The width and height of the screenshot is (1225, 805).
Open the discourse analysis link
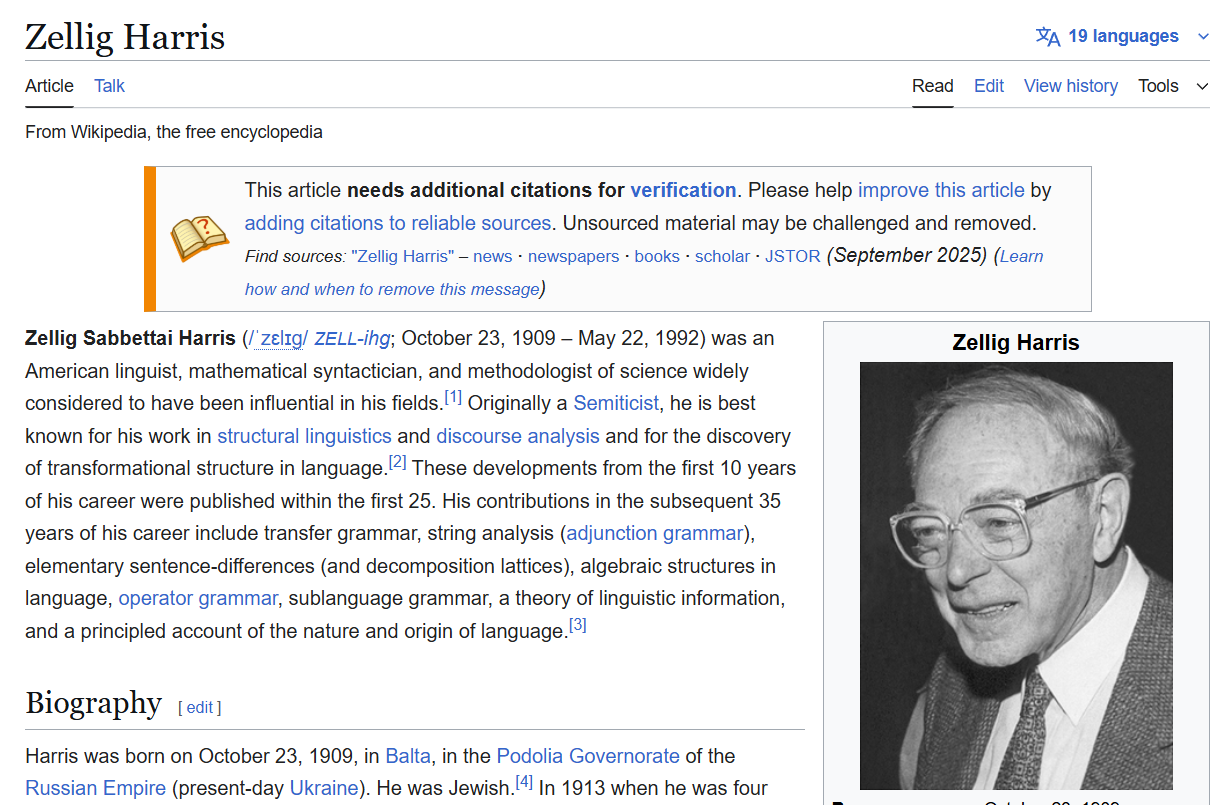point(517,436)
